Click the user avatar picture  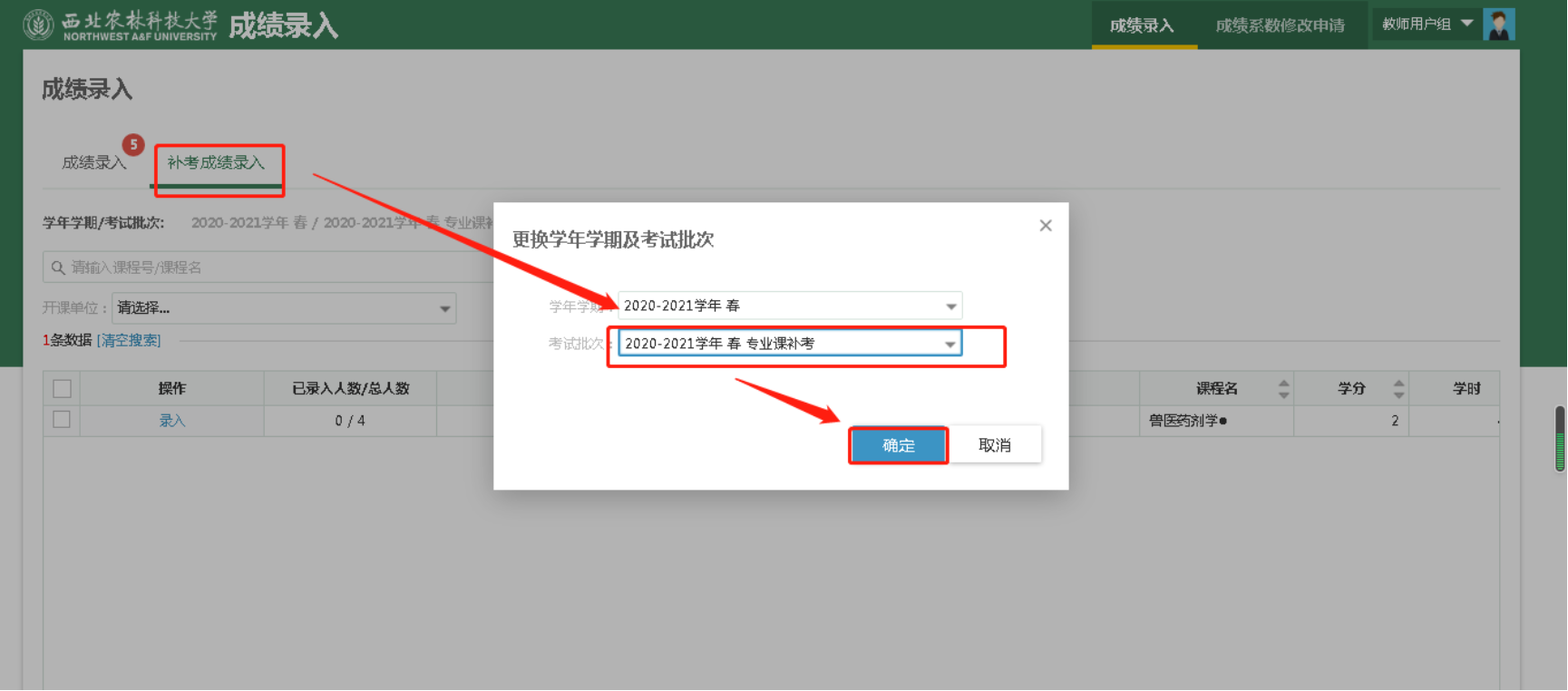(x=1498, y=24)
